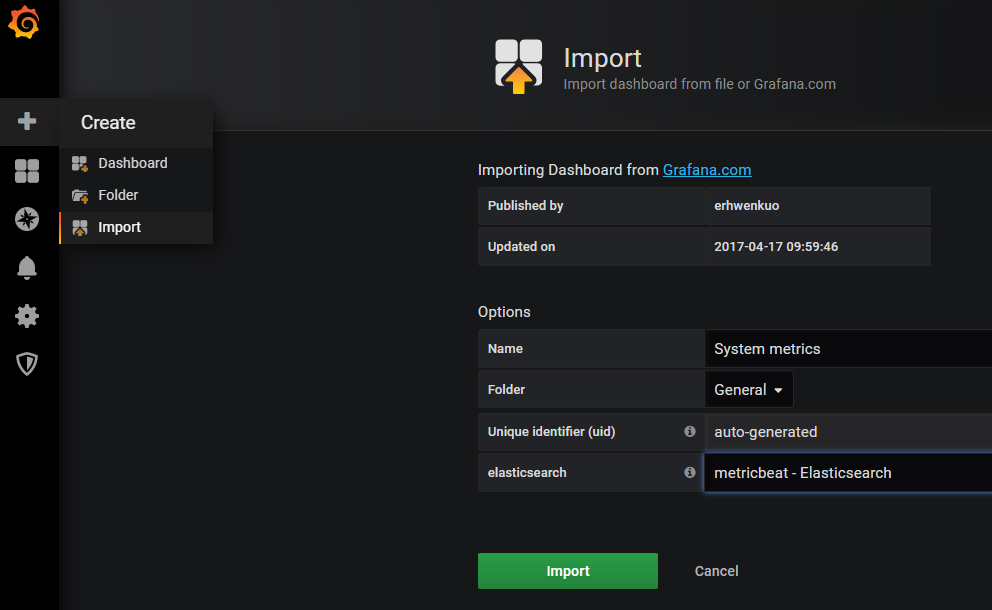Open the Dashboards grid icon in sidebar
Viewport: 992px width, 610px height.
click(27, 171)
